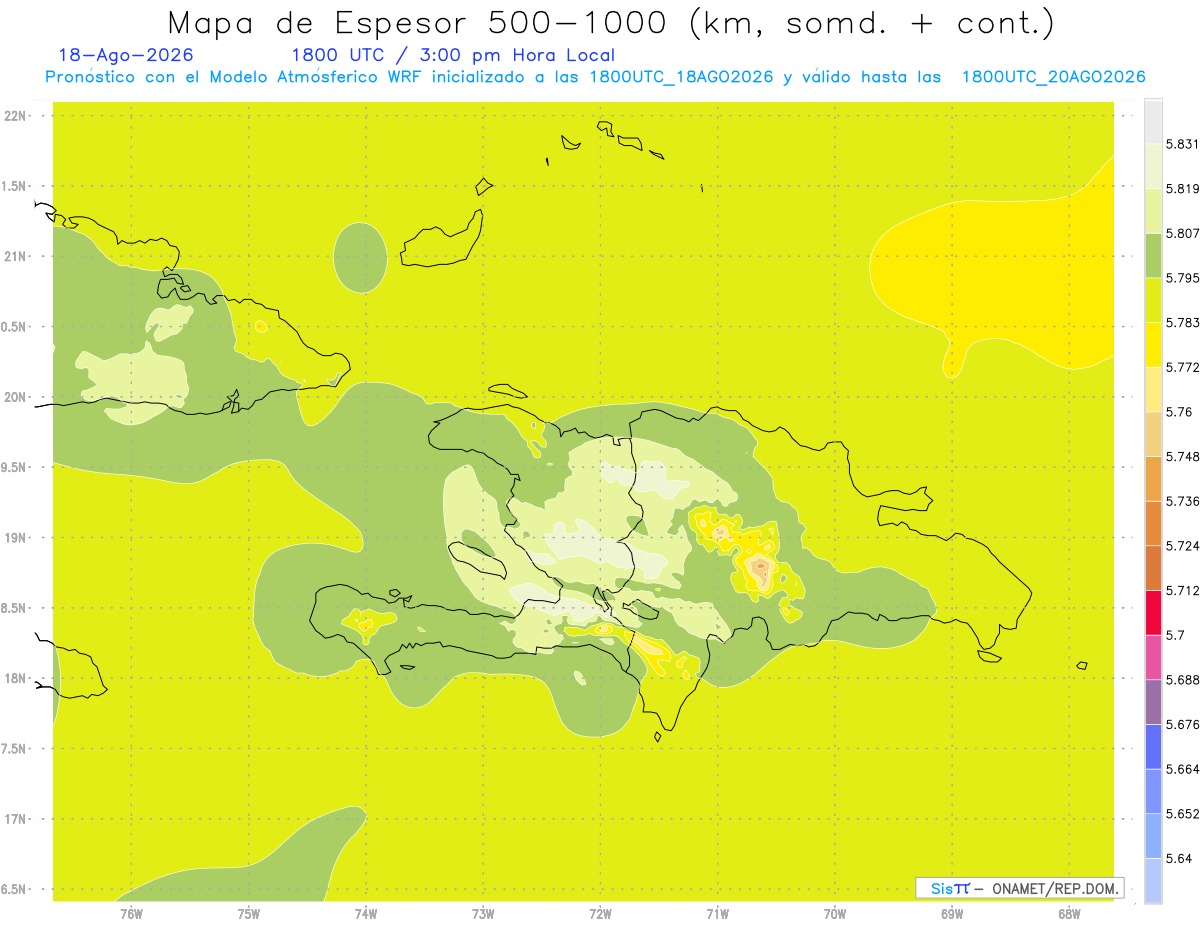Select the bright yellow swatch between 5.772 and 5.783
This screenshot has height=927, width=1200.
1153,345
